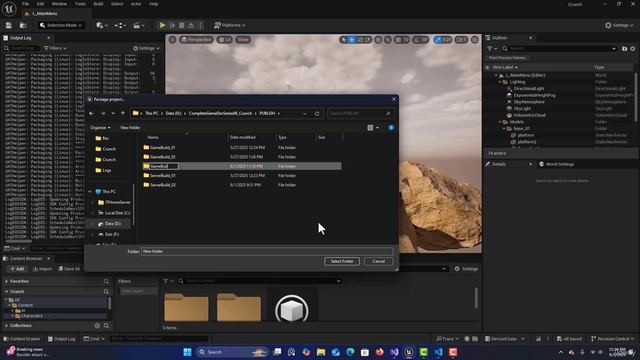This screenshot has height=360, width=640.
Task: Collapse the Lighting folder in Outliner
Action: [500, 82]
